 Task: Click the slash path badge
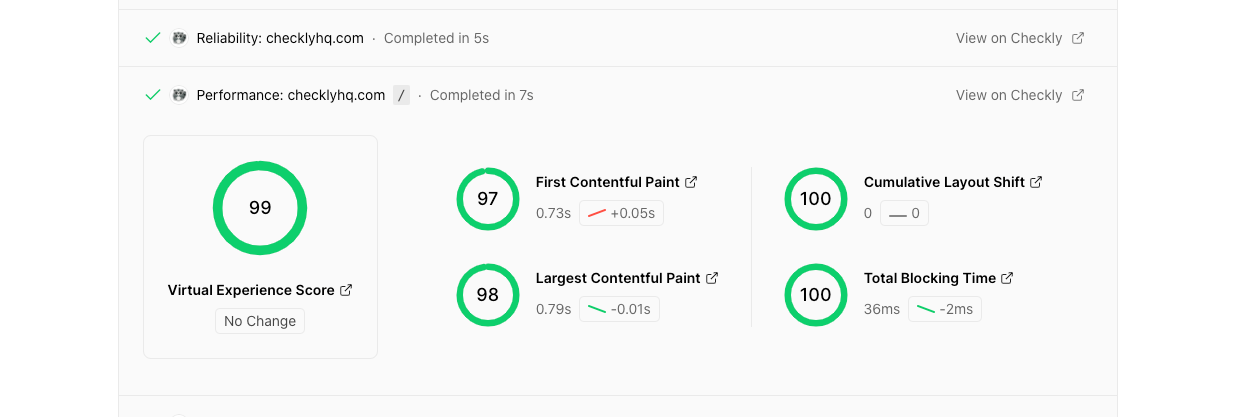click(x=401, y=95)
